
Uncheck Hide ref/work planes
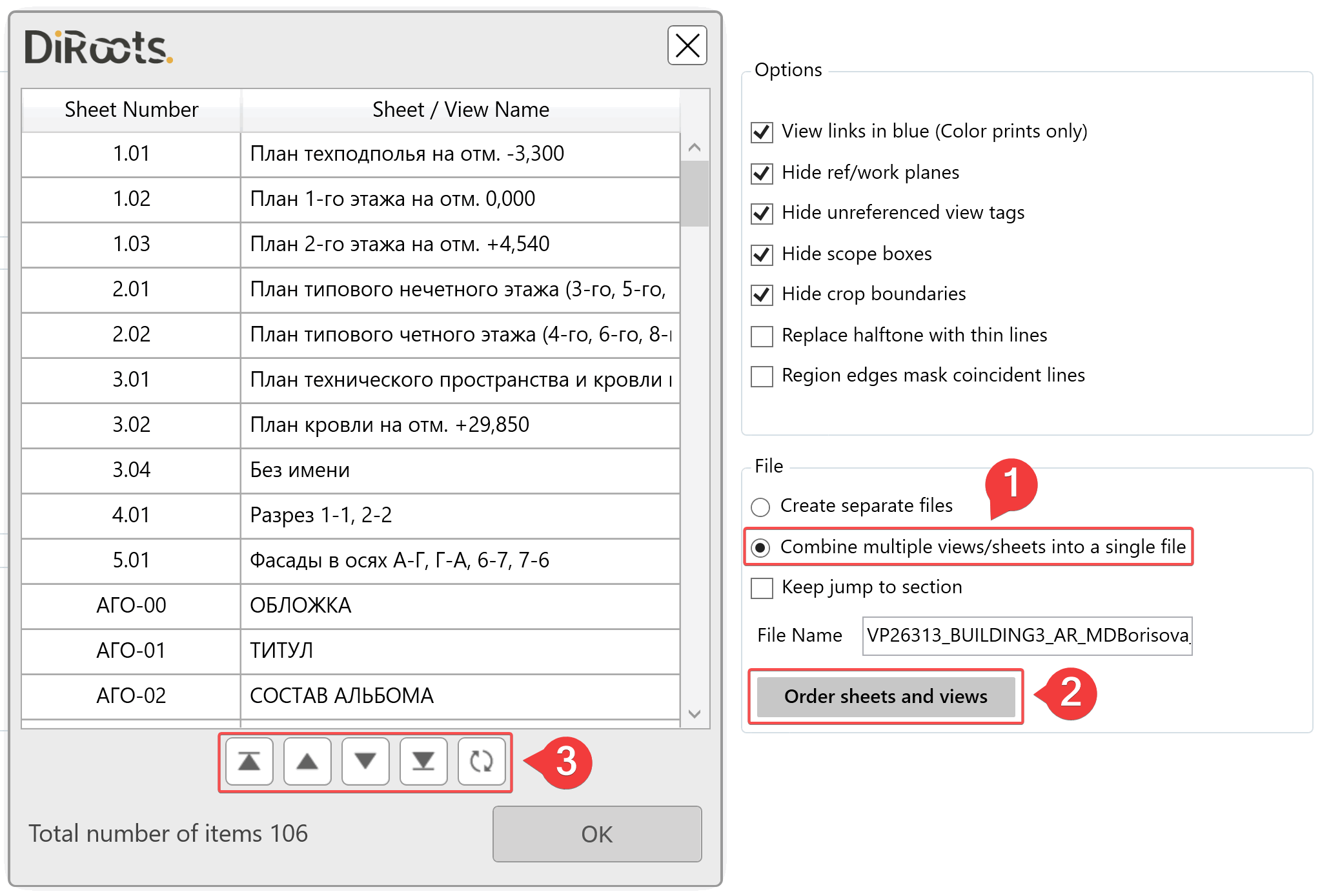click(762, 173)
